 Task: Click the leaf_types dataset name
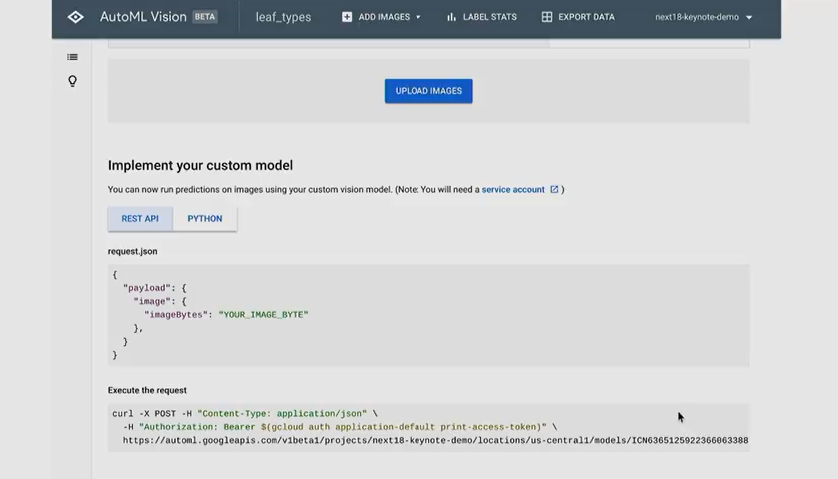tap(283, 17)
